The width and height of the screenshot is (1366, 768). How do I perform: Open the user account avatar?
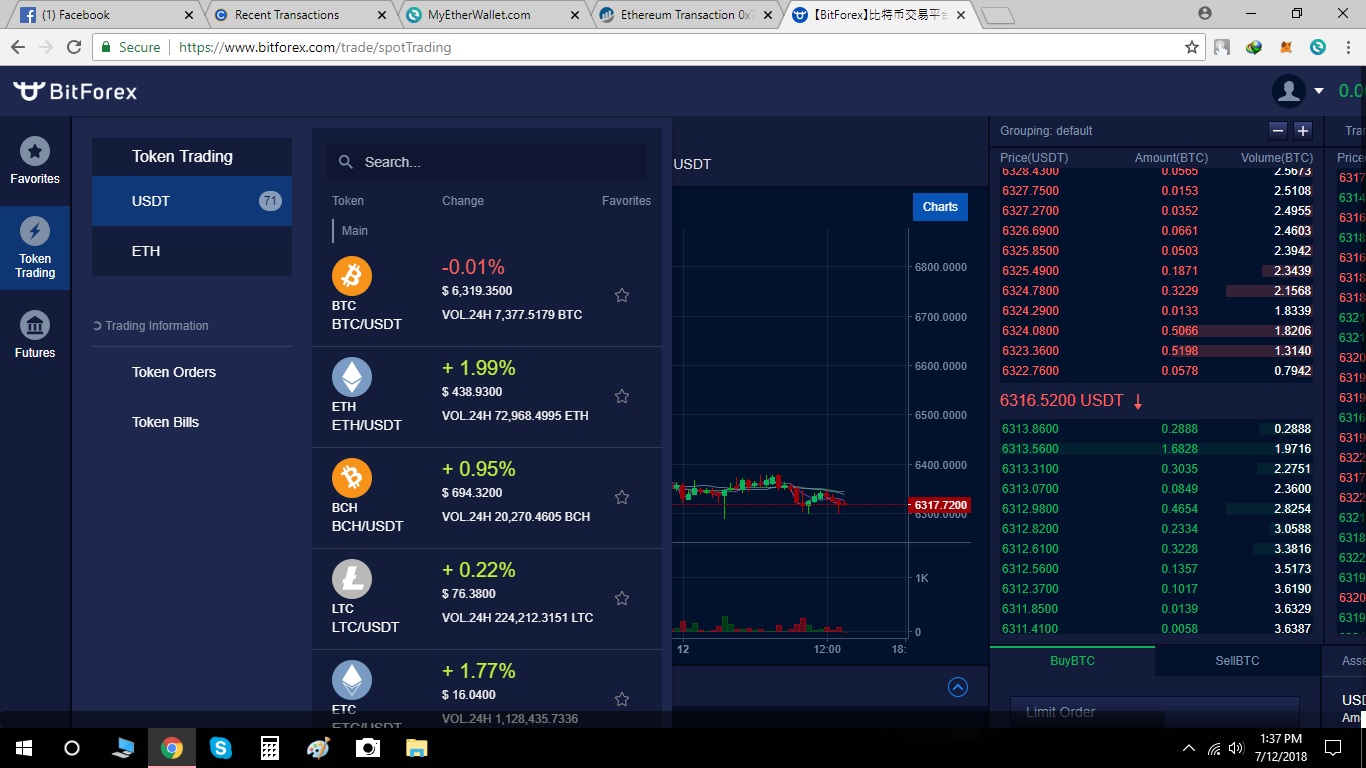point(1289,91)
